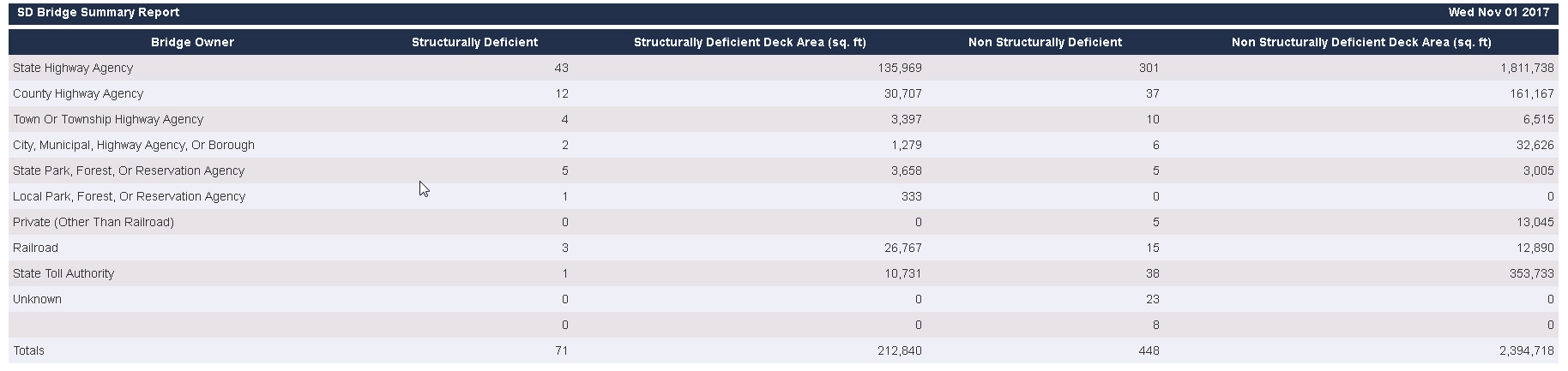Screen dimensions: 1568x371
Task: Click the Private (Other Than Railroad) row
Action: (93, 222)
